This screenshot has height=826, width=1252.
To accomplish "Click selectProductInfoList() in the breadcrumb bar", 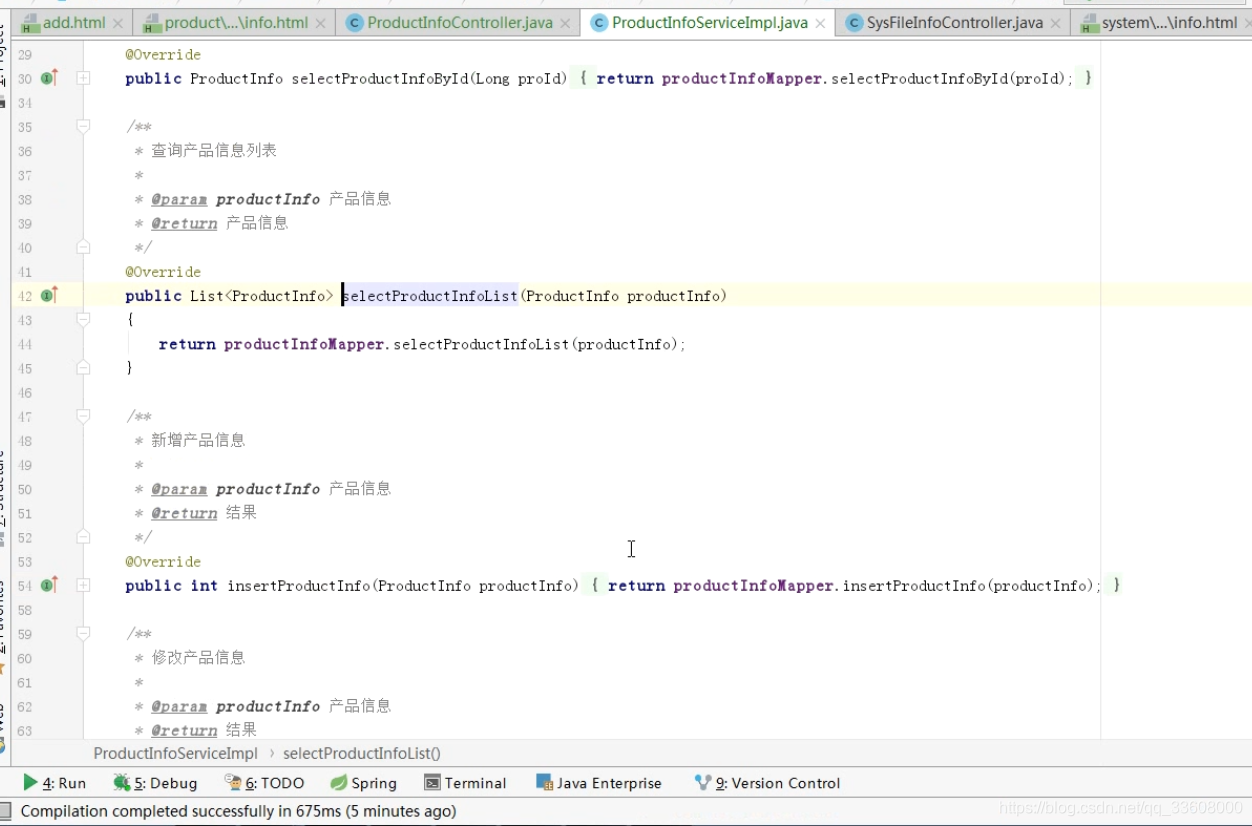I will point(362,753).
